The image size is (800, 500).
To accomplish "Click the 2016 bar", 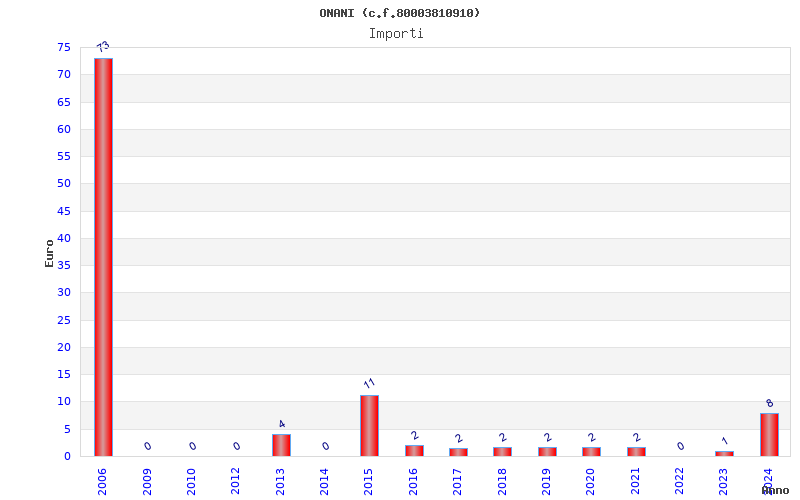I will (414, 451).
